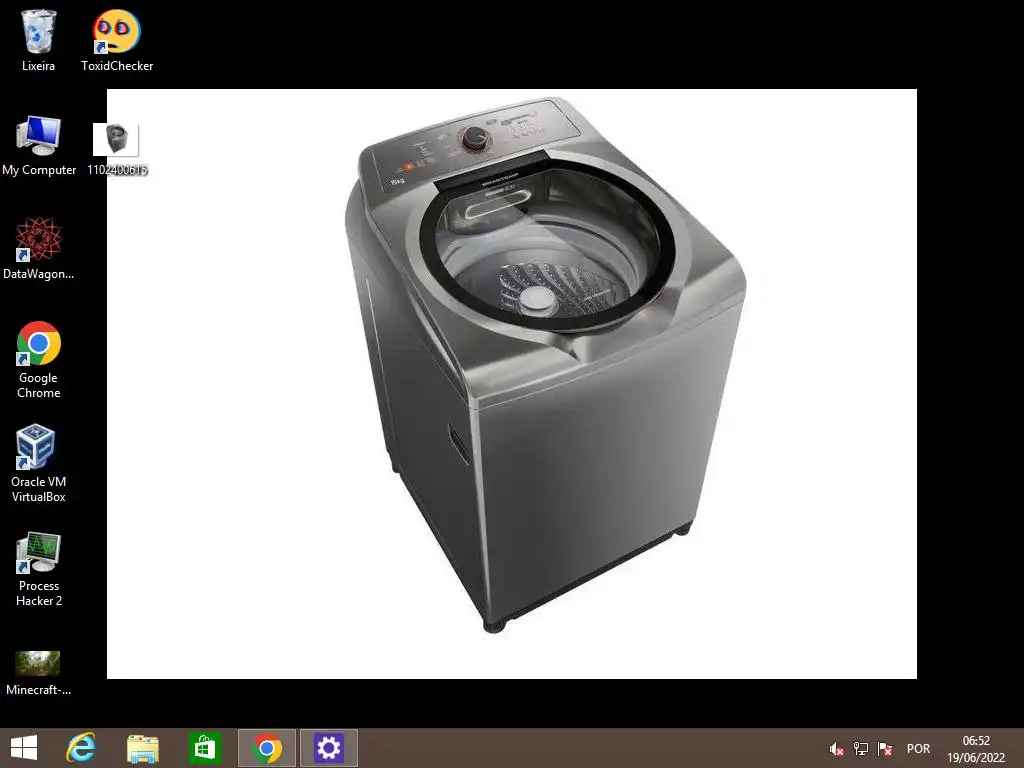The height and width of the screenshot is (768, 1024).
Task: Open the My Computer desktop icon
Action: (39, 145)
